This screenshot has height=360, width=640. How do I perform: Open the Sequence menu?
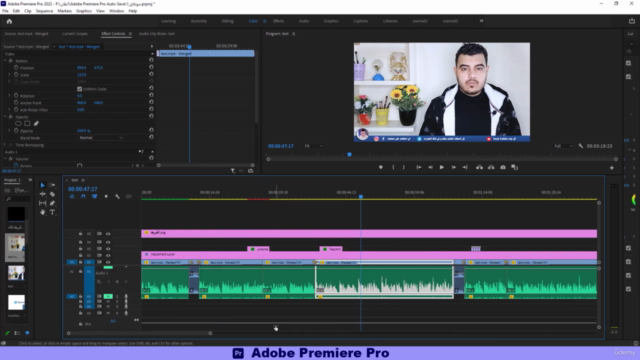point(44,11)
